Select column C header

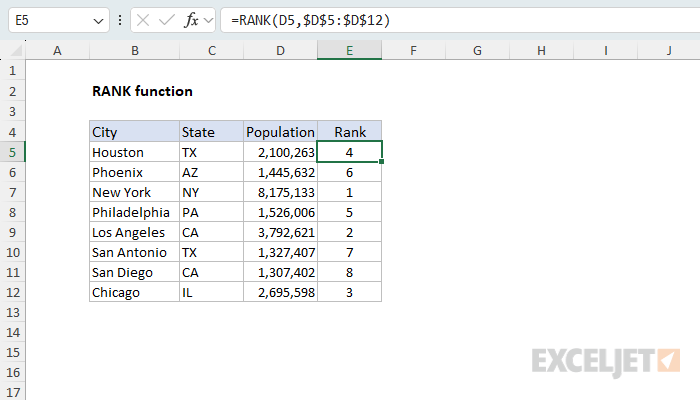click(212, 50)
